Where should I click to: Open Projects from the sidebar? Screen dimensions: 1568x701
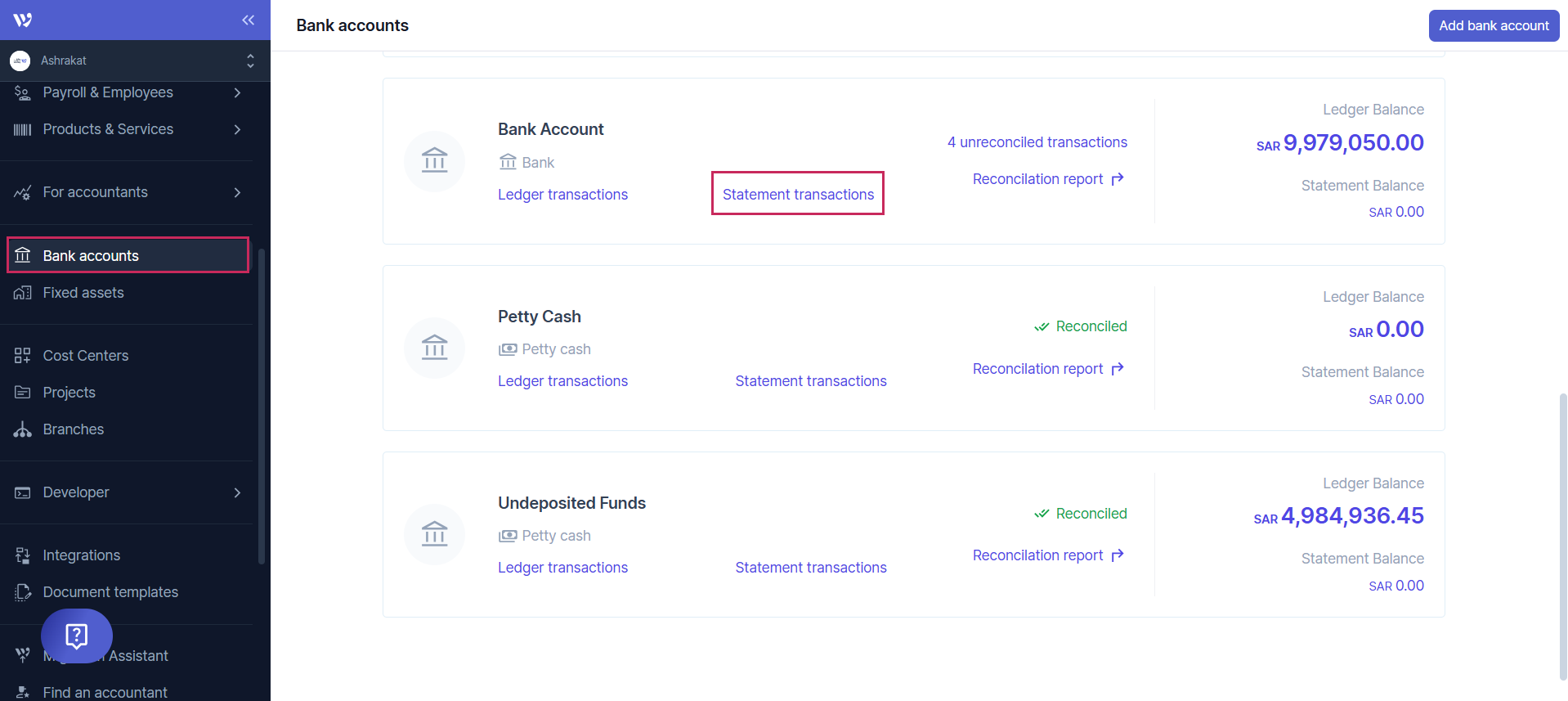tap(69, 393)
